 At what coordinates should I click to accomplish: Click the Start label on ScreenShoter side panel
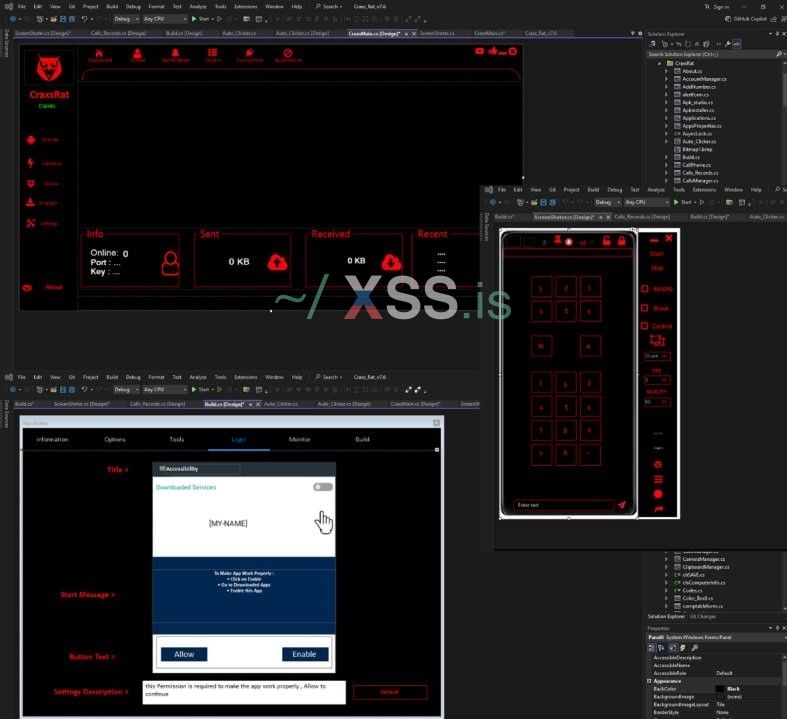pyautogui.click(x=656, y=254)
